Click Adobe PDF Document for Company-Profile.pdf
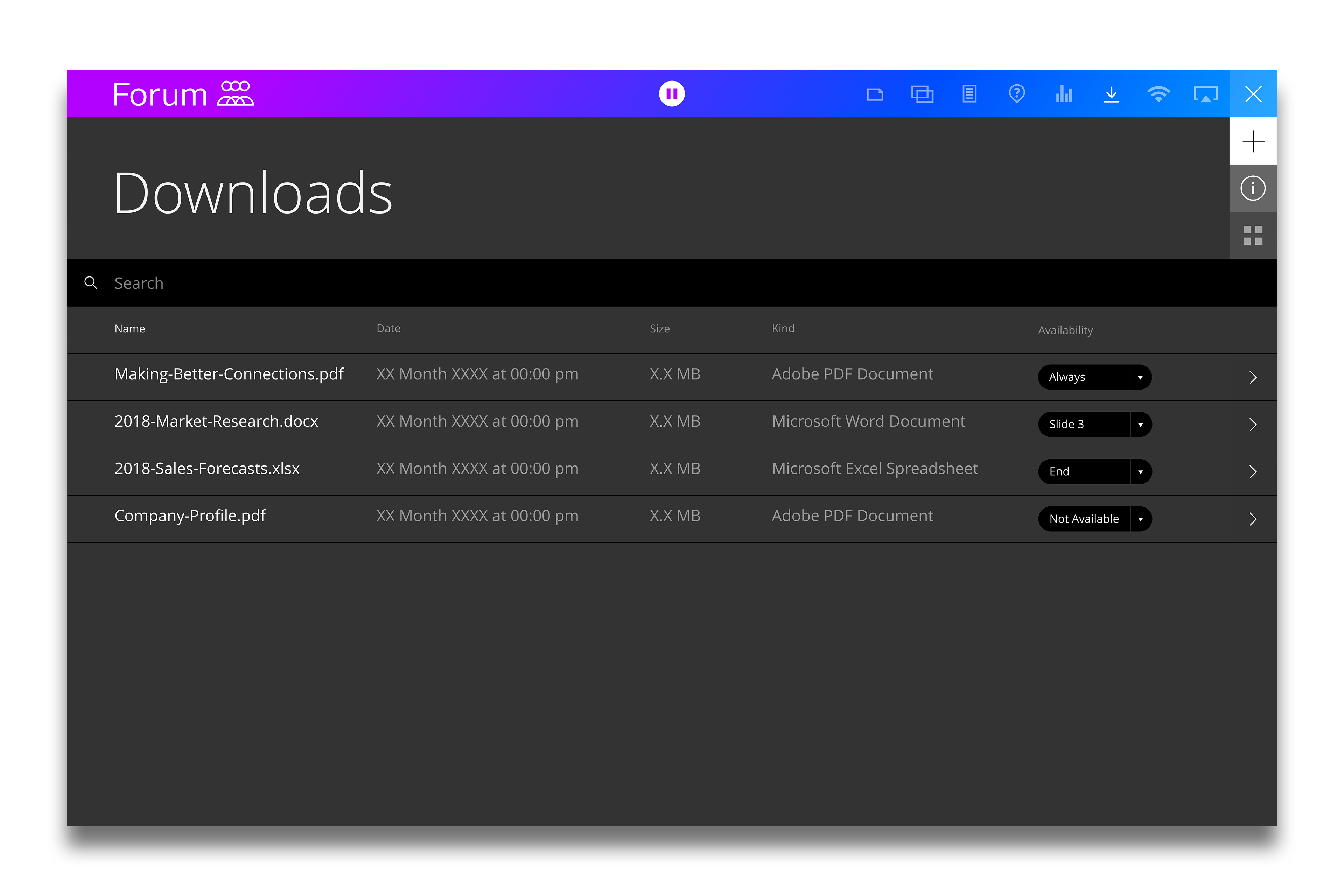The height and width of the screenshot is (896, 1344). (852, 516)
